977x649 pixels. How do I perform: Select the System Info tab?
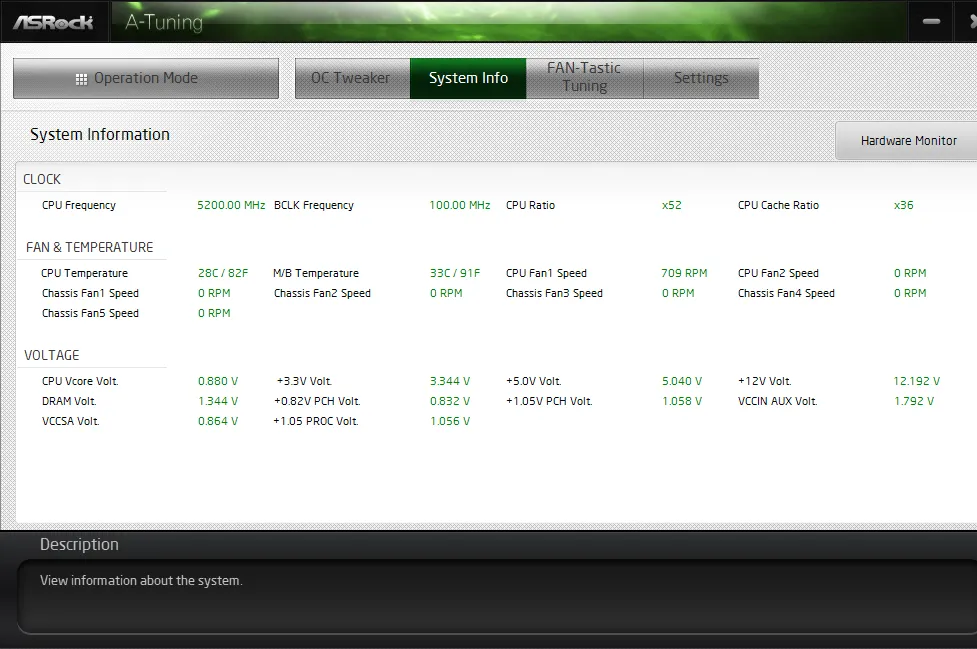(x=468, y=78)
